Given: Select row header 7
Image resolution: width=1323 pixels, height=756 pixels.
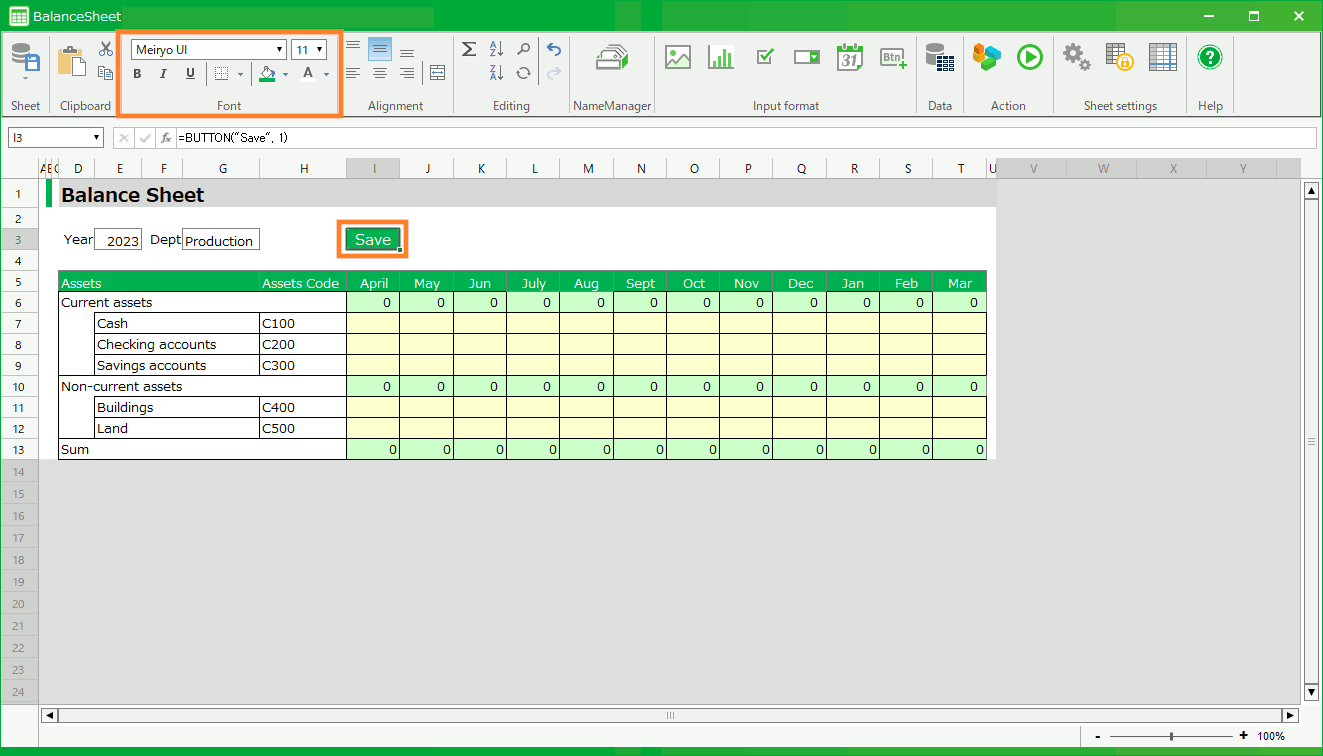Looking at the screenshot, I should tap(19, 324).
